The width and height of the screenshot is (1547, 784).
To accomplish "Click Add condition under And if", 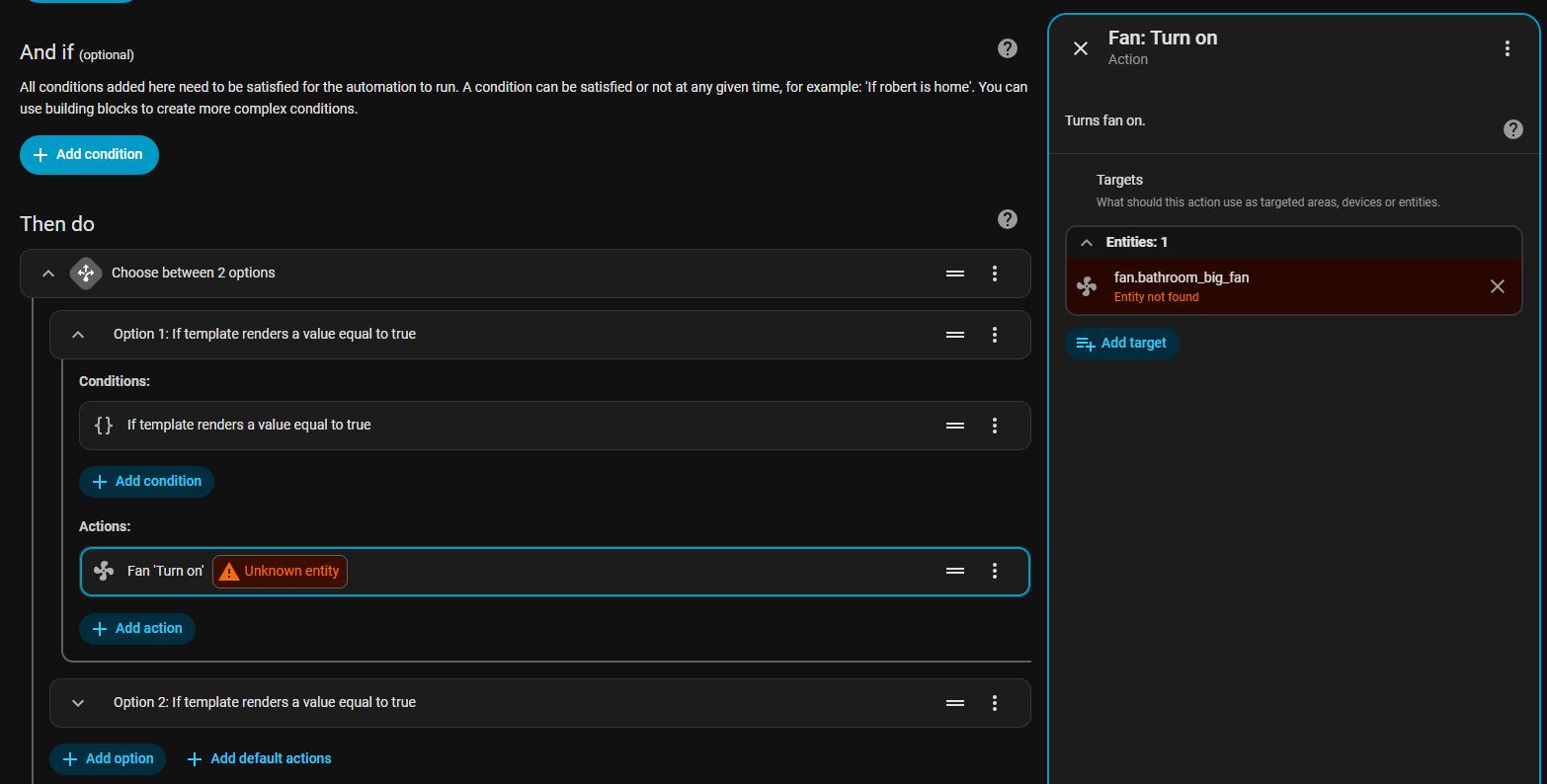I will [x=89, y=155].
